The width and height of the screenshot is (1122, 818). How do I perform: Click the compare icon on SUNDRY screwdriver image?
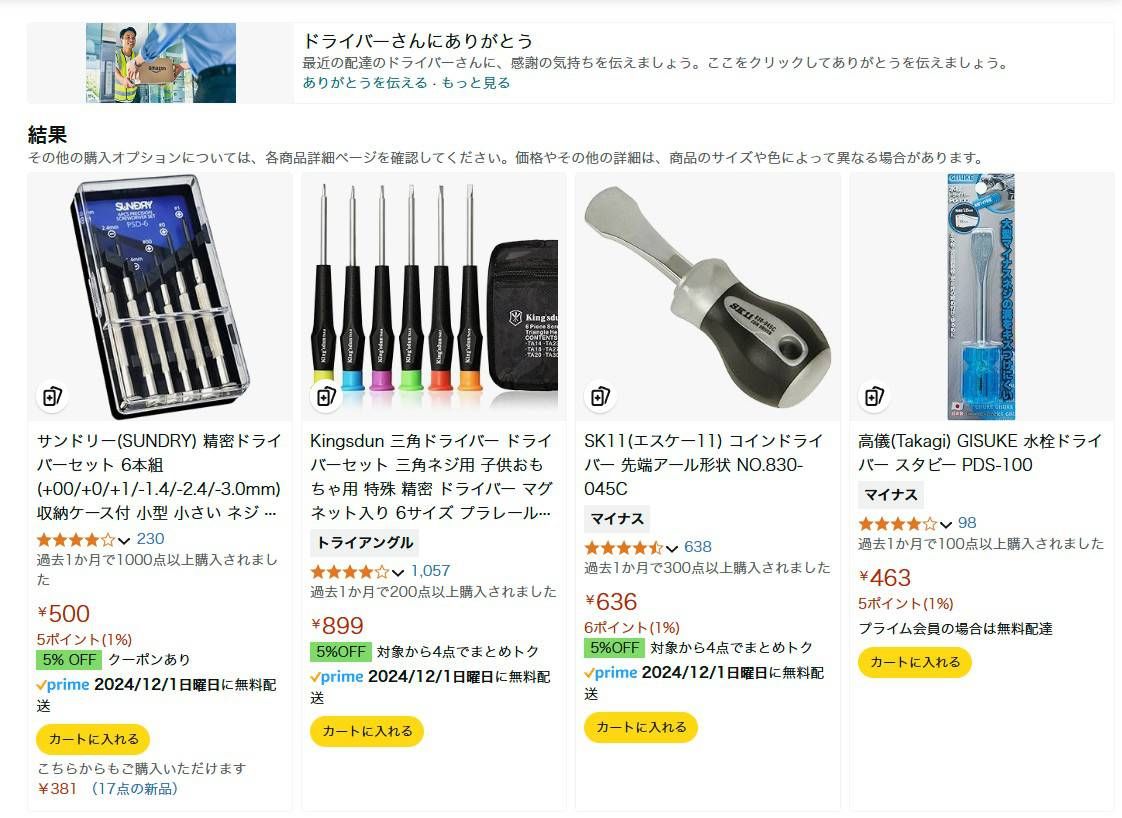coord(52,396)
